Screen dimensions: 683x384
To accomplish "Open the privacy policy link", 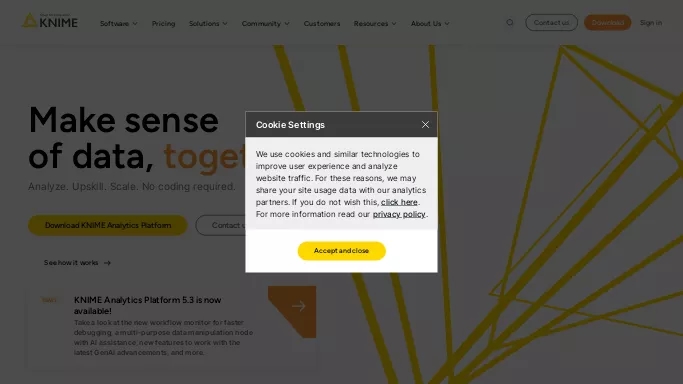I will (399, 214).
